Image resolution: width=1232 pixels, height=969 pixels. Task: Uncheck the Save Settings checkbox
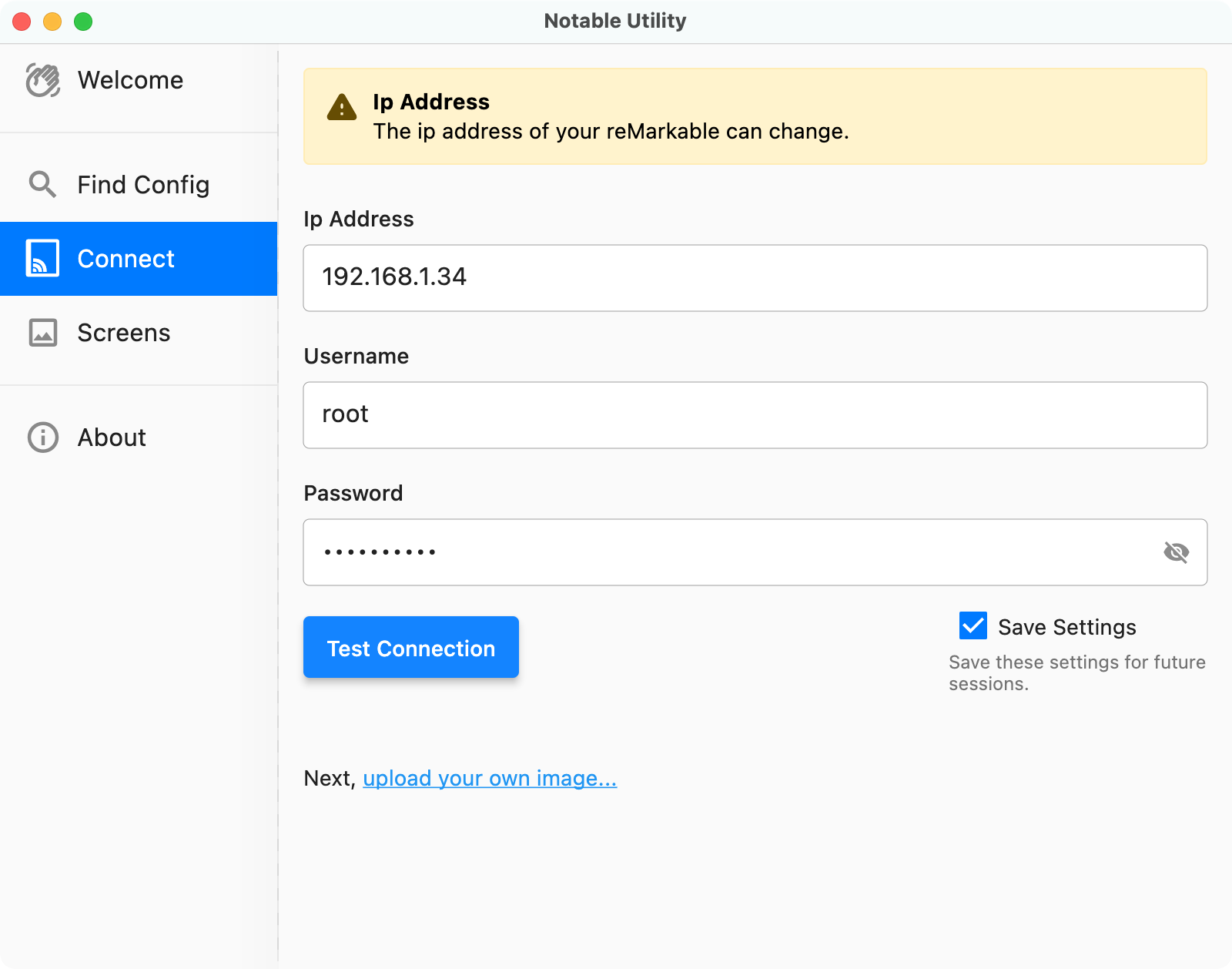coord(973,626)
